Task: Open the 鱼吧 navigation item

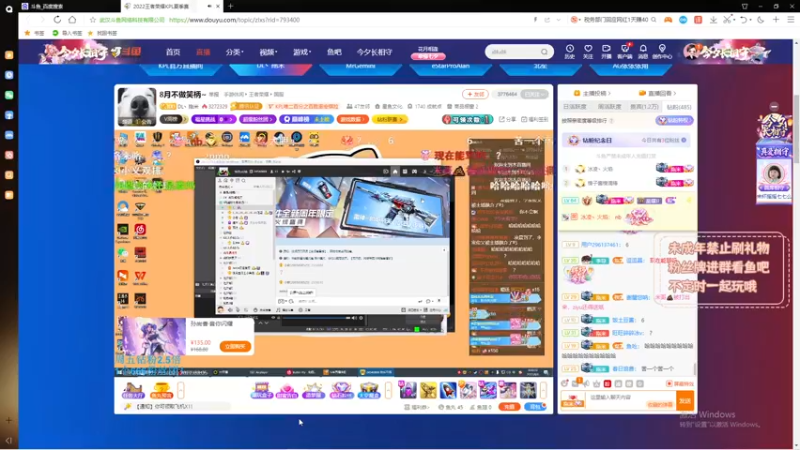Action: tap(334, 52)
